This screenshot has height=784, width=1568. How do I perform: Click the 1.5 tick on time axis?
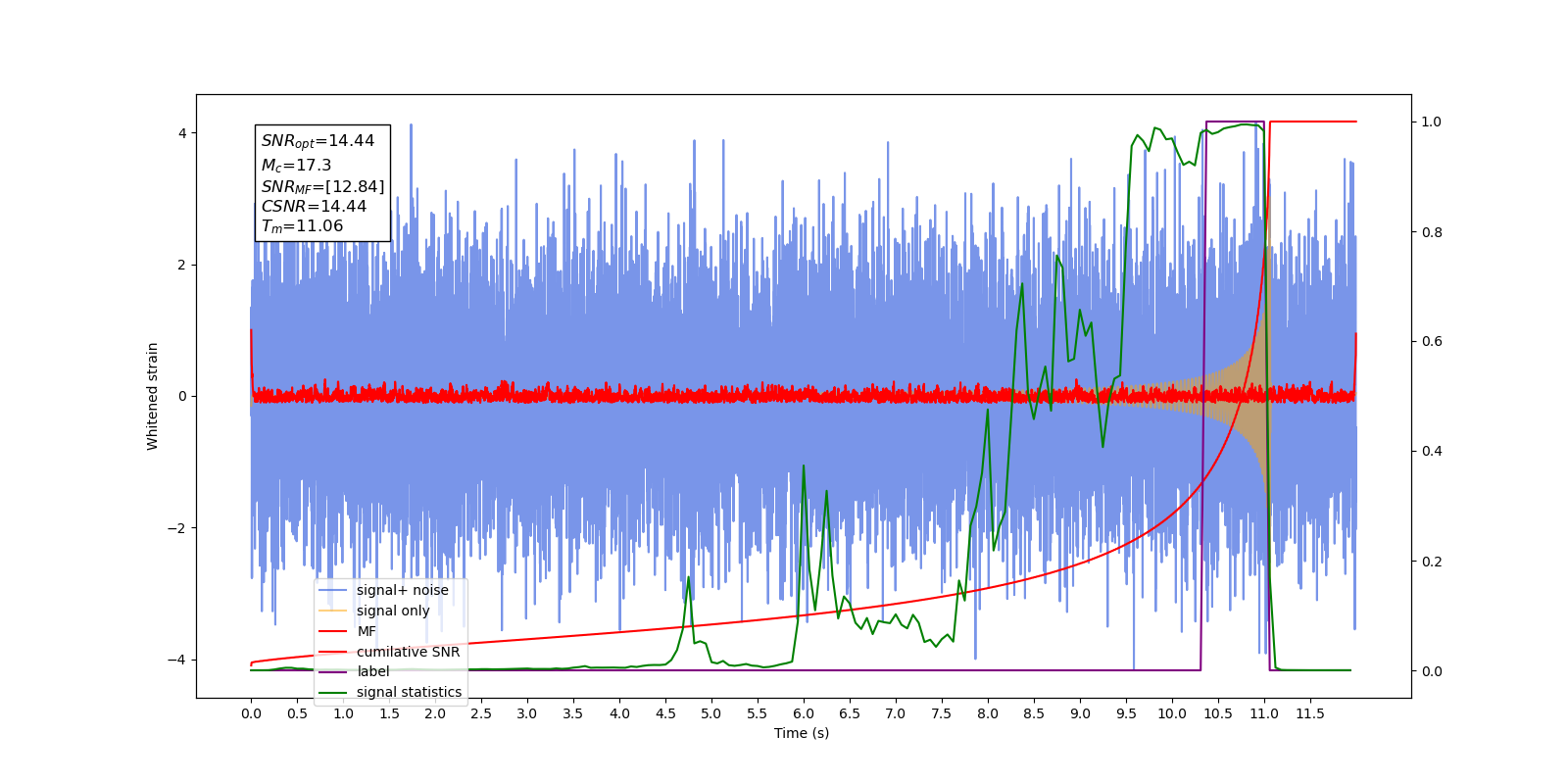tap(389, 713)
